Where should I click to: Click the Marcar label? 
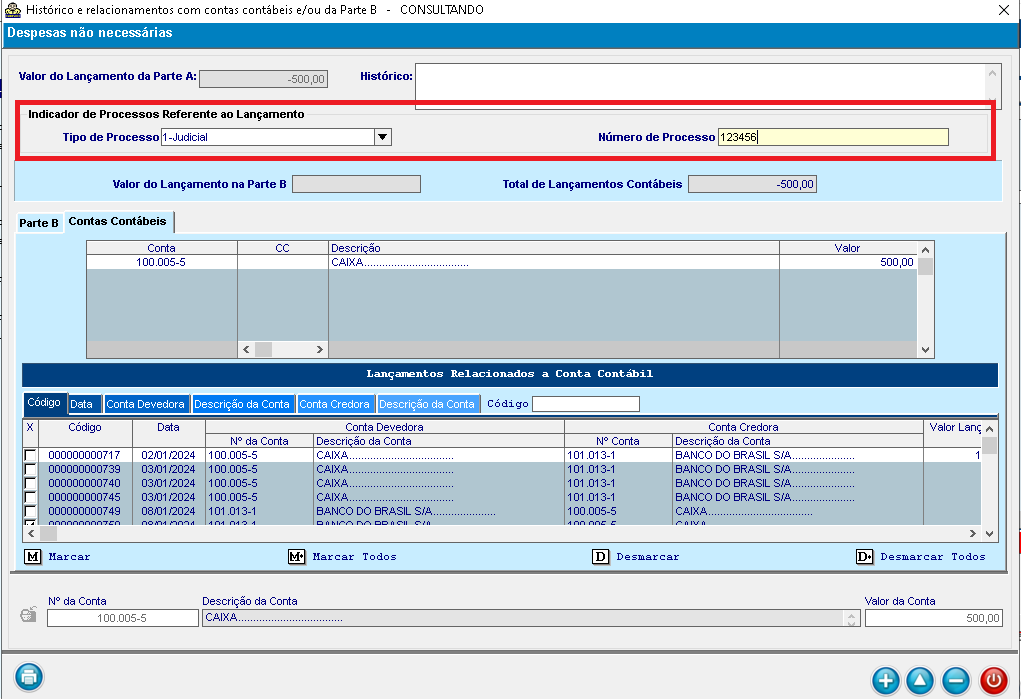70,556
